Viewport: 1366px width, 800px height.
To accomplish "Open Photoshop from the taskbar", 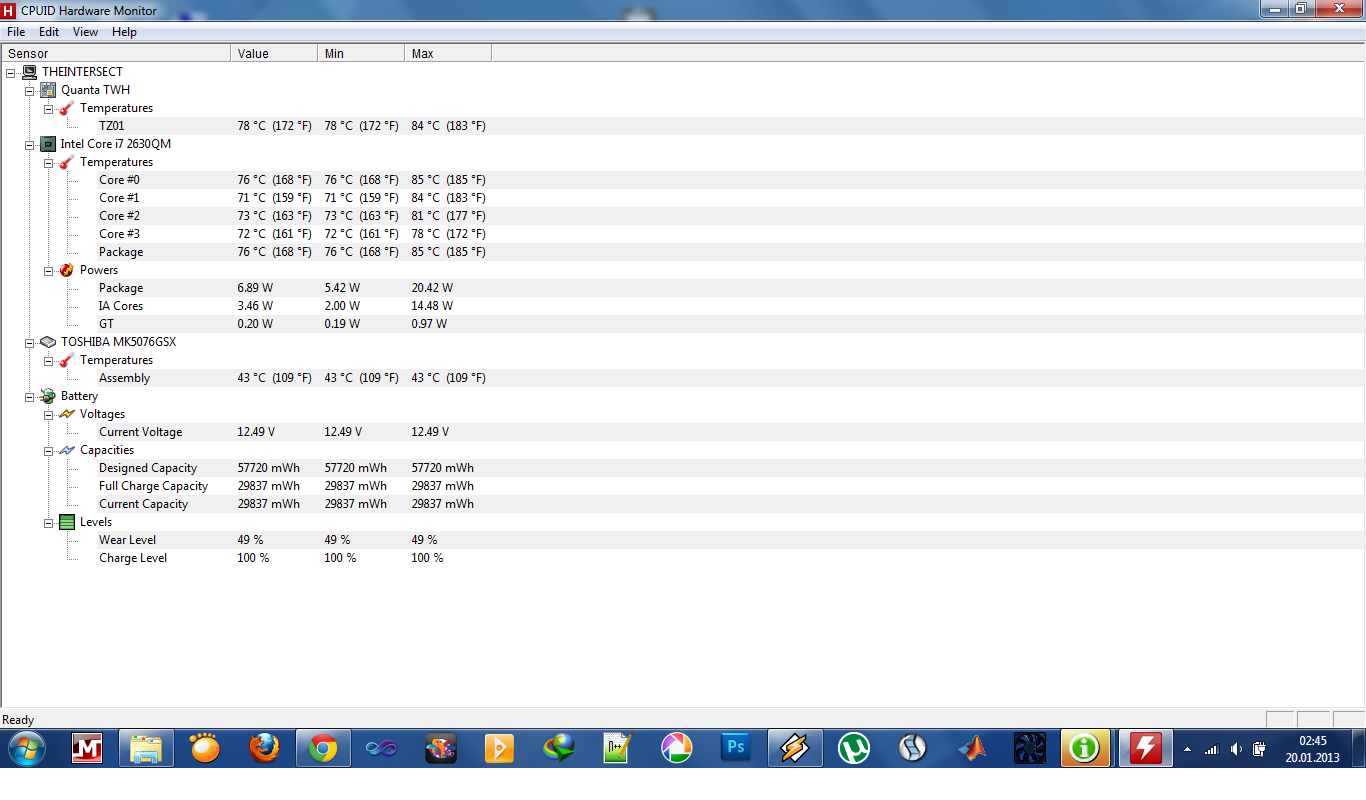I will point(736,748).
